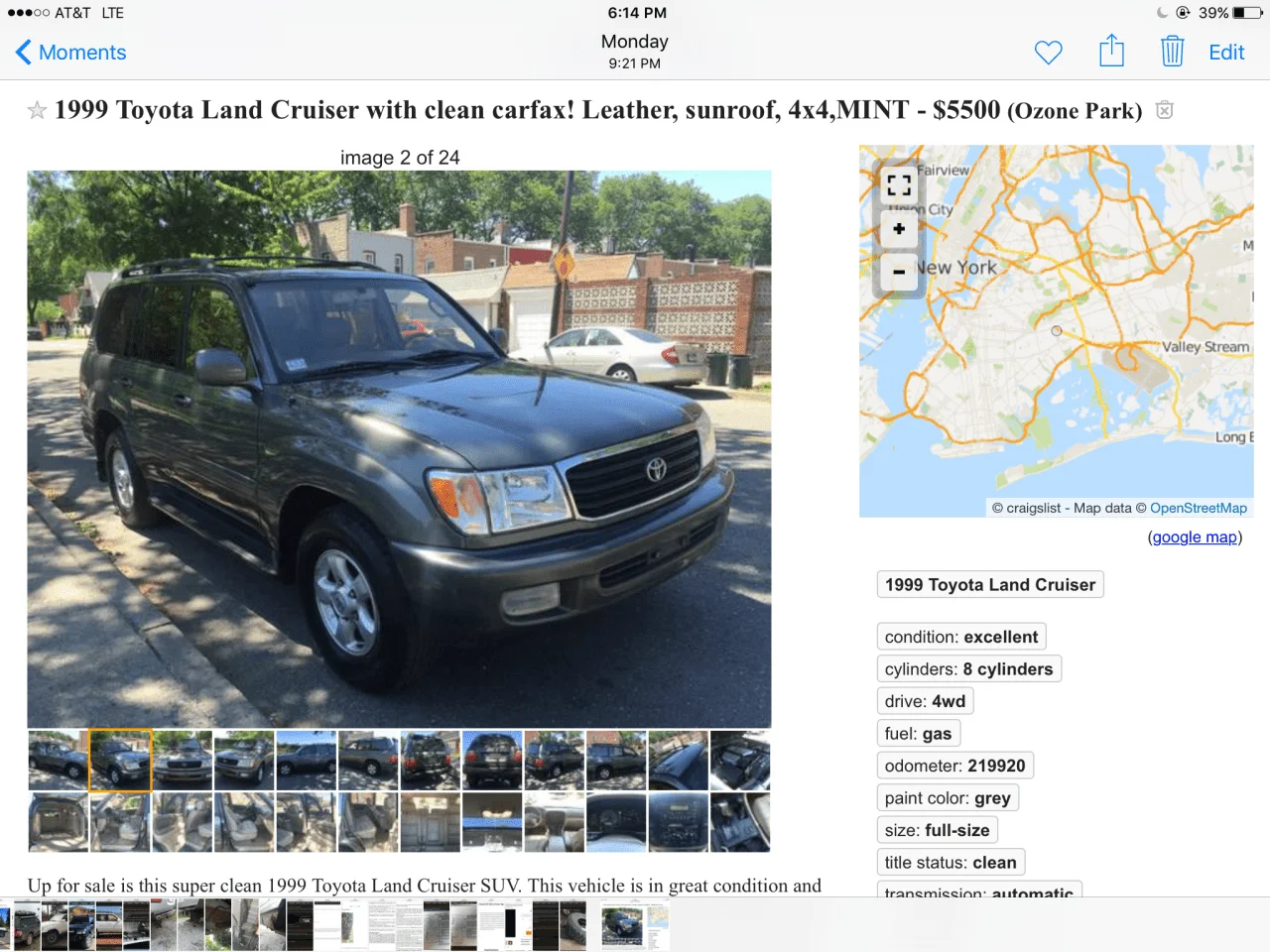Go back to Moments
The height and width of the screenshot is (952, 1270).
(71, 53)
